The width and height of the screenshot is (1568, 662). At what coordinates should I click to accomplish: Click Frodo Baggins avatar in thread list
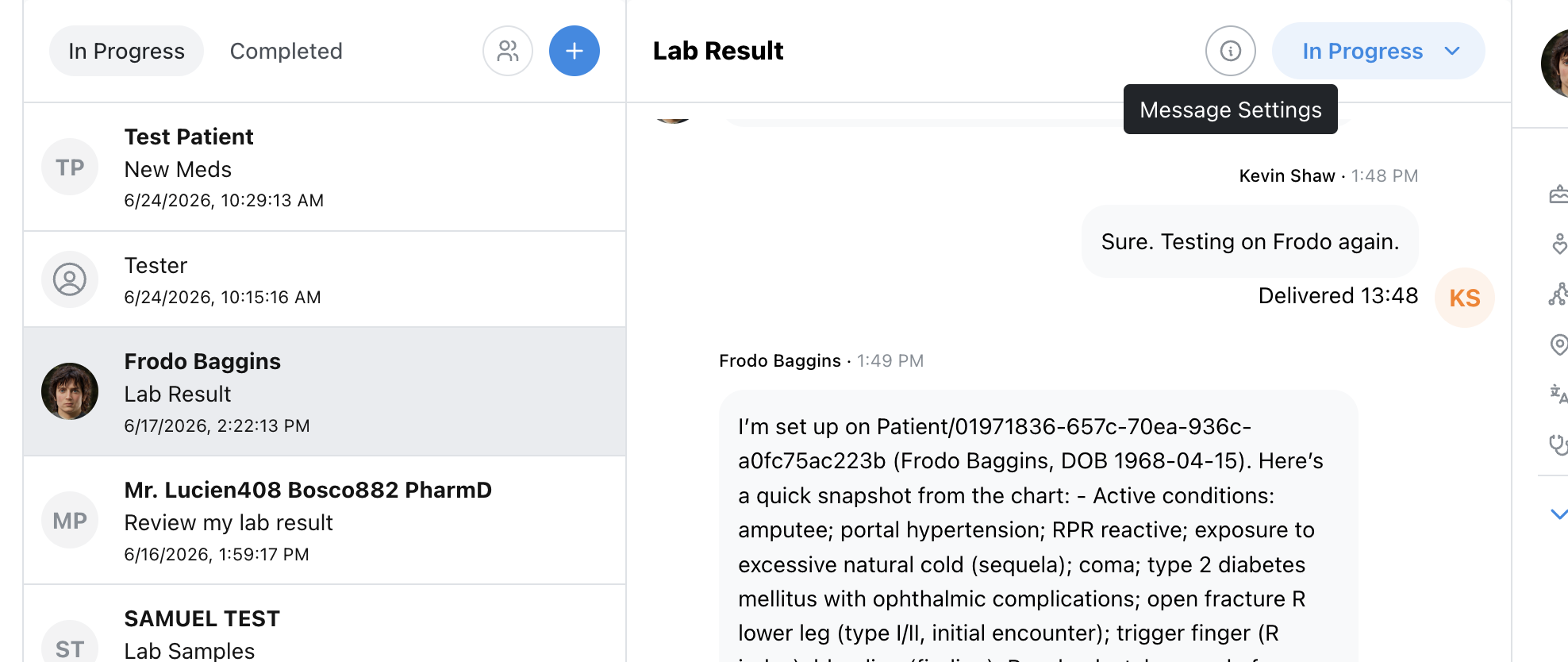coord(70,391)
